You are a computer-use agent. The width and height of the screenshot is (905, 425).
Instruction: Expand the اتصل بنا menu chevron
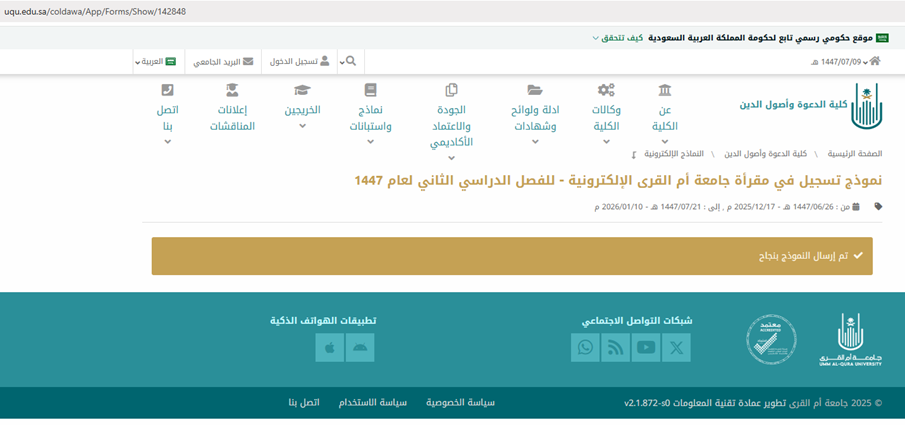(167, 141)
